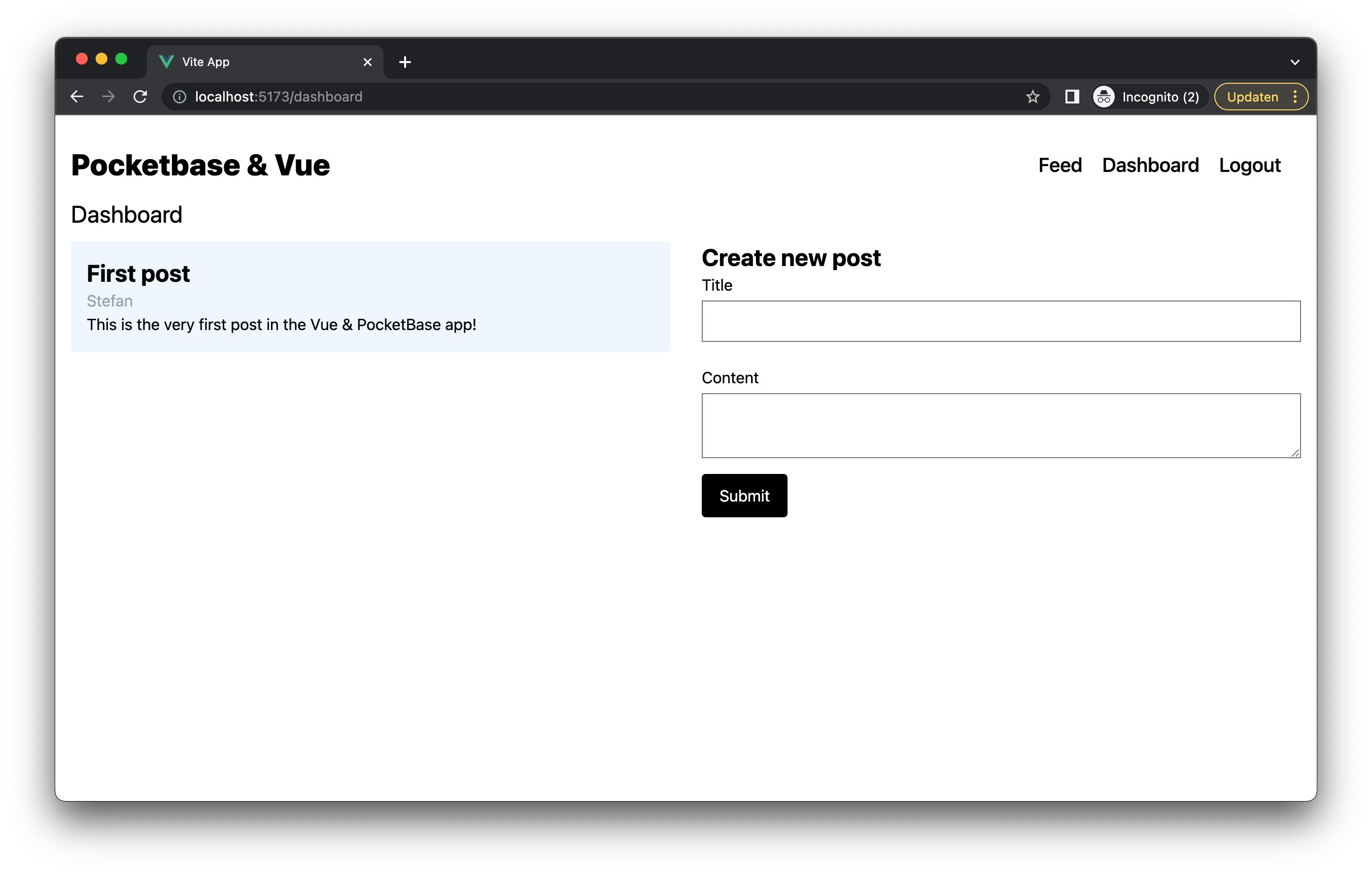Expand the tab search chevron
1372x874 pixels.
point(1295,62)
